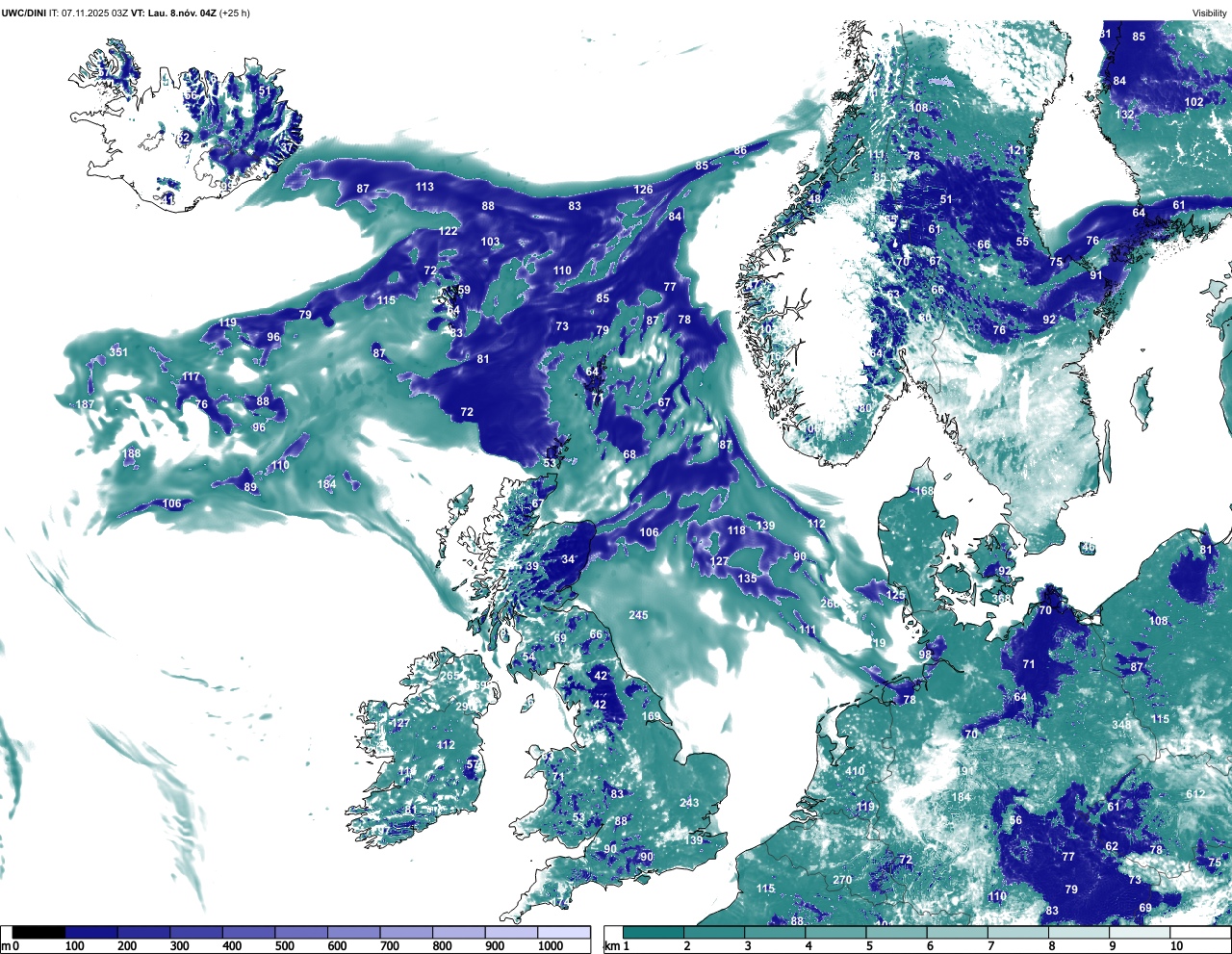Click the UWC/DINI header text
Screen dimensions: 1232x954
(23, 13)
